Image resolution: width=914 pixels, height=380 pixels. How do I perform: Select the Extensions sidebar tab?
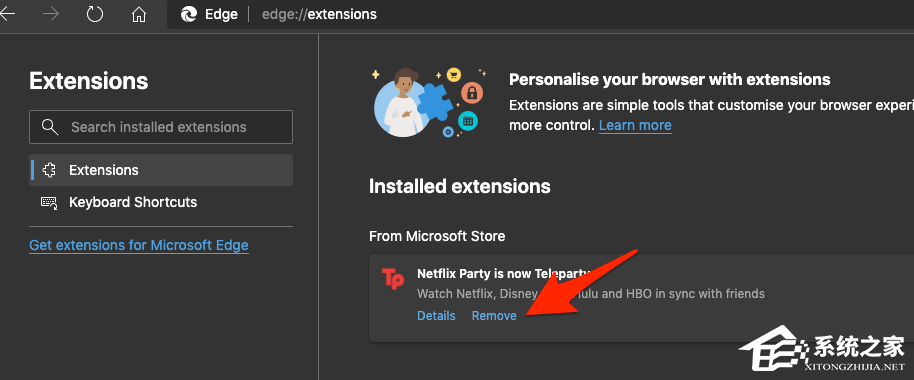point(161,170)
